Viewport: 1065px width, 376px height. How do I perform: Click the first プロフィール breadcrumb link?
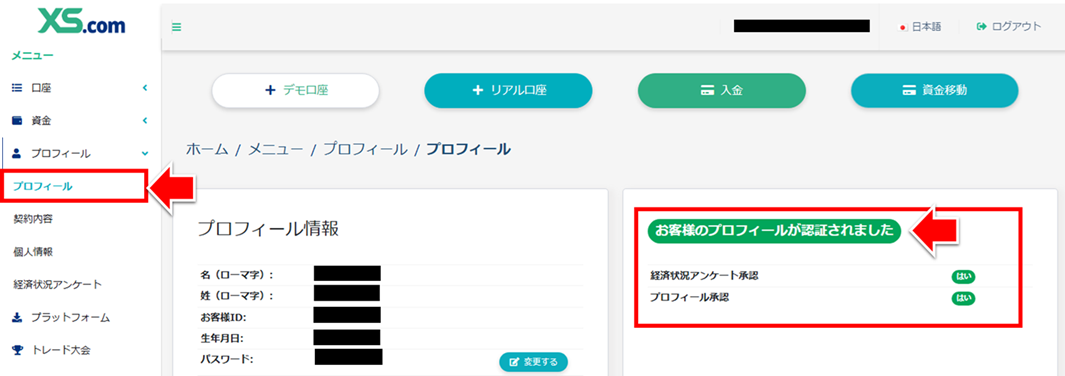(x=365, y=149)
